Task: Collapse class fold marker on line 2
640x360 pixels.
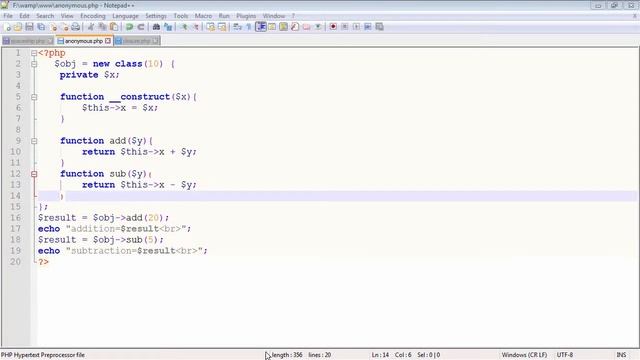Action: click(x=34, y=64)
